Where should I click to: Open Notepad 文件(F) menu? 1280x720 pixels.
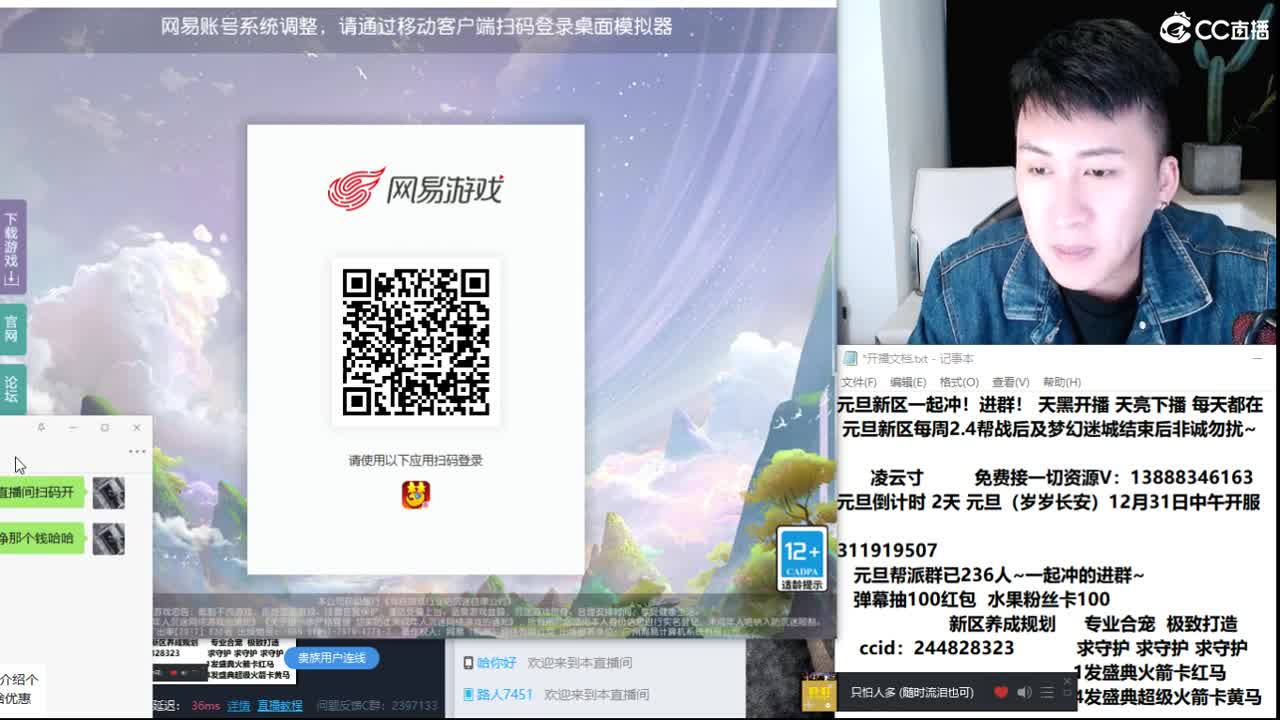click(859, 382)
